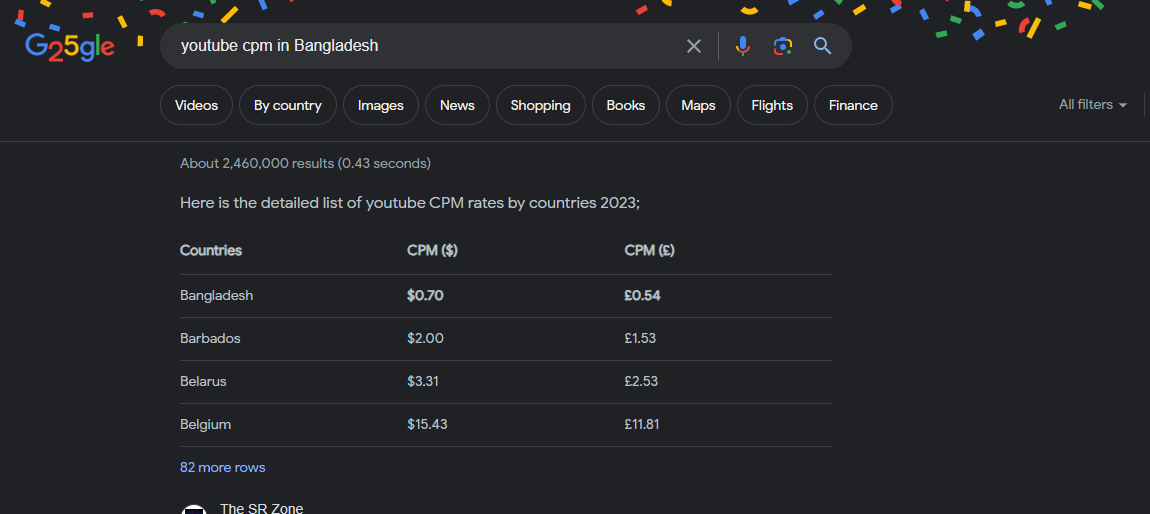Select the '£2.53' CPM value
Viewport: 1150px width, 514px height.
click(641, 381)
